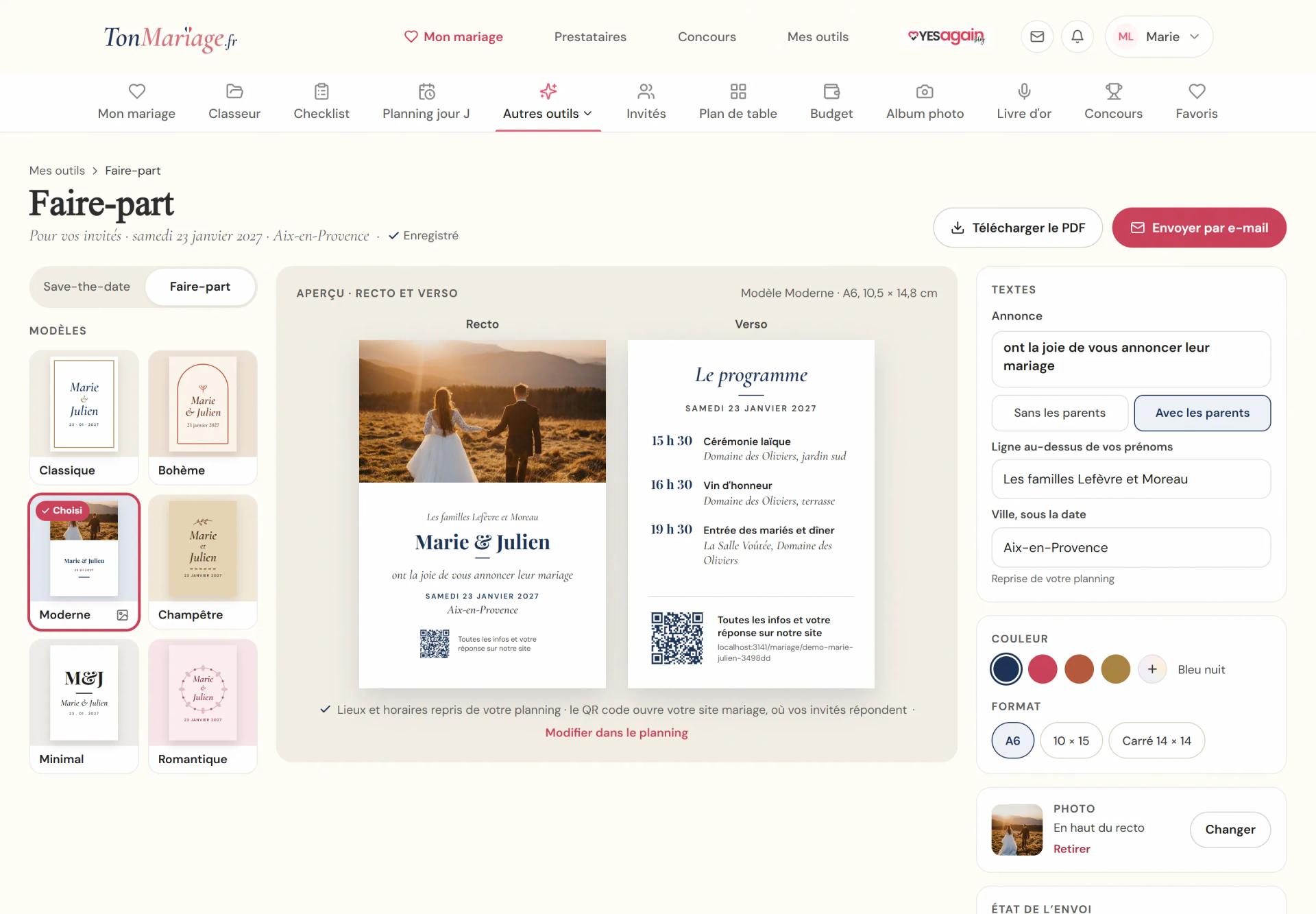
Task: Add a custom color with the plus button
Action: click(1152, 669)
